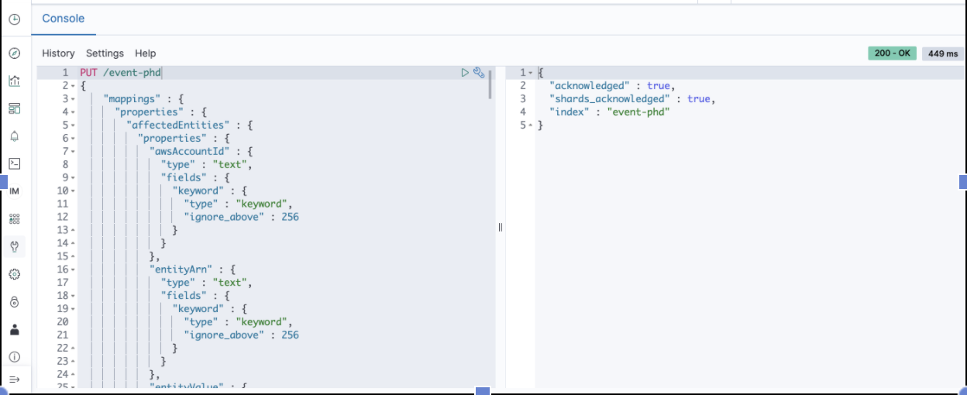
Task: Open the Settings menu
Action: click(x=105, y=53)
